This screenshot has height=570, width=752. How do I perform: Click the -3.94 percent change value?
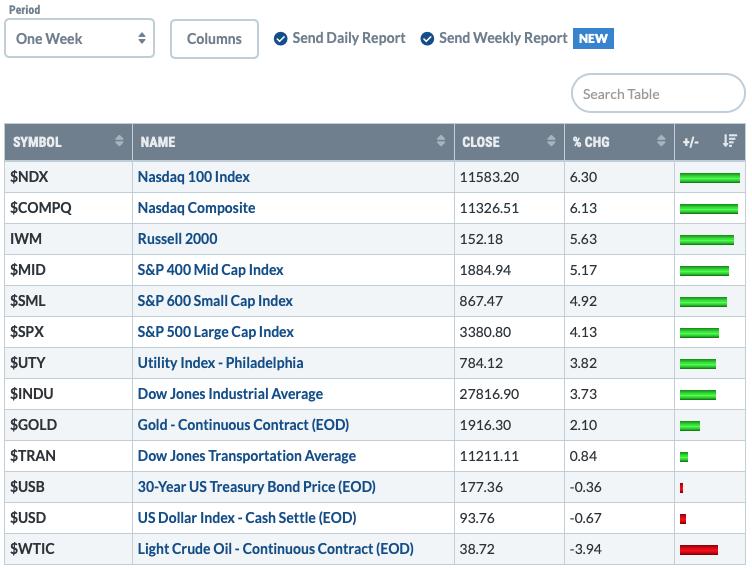[585, 549]
